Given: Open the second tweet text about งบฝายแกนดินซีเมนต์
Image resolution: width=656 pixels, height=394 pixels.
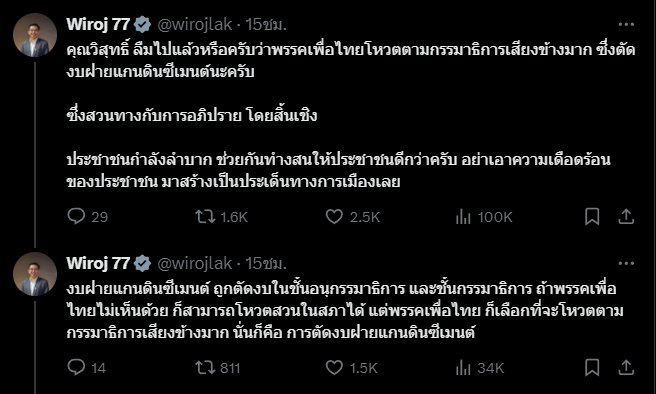Looking at the screenshot, I should 345,311.
